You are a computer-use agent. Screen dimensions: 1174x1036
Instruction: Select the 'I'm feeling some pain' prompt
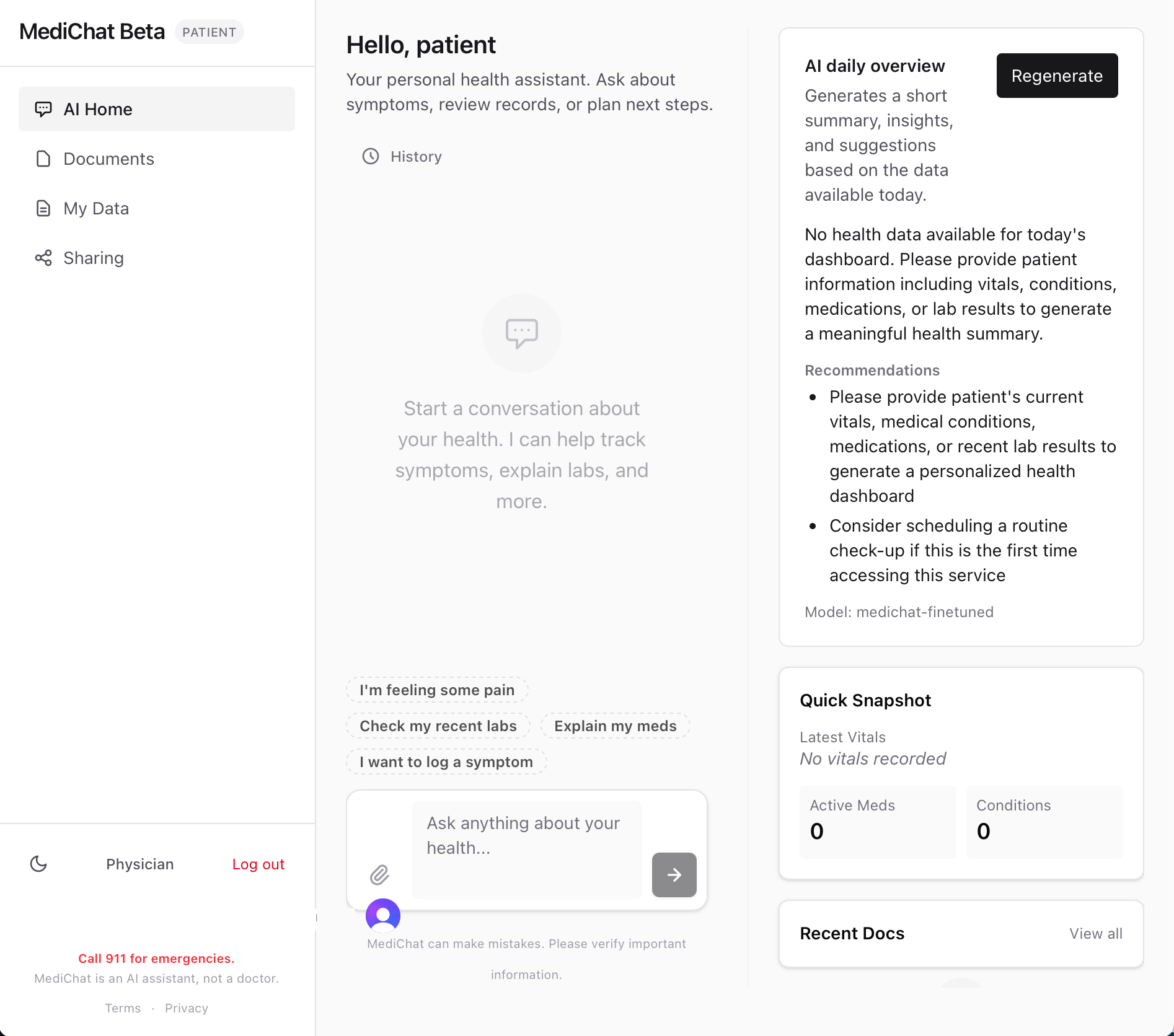tap(437, 689)
